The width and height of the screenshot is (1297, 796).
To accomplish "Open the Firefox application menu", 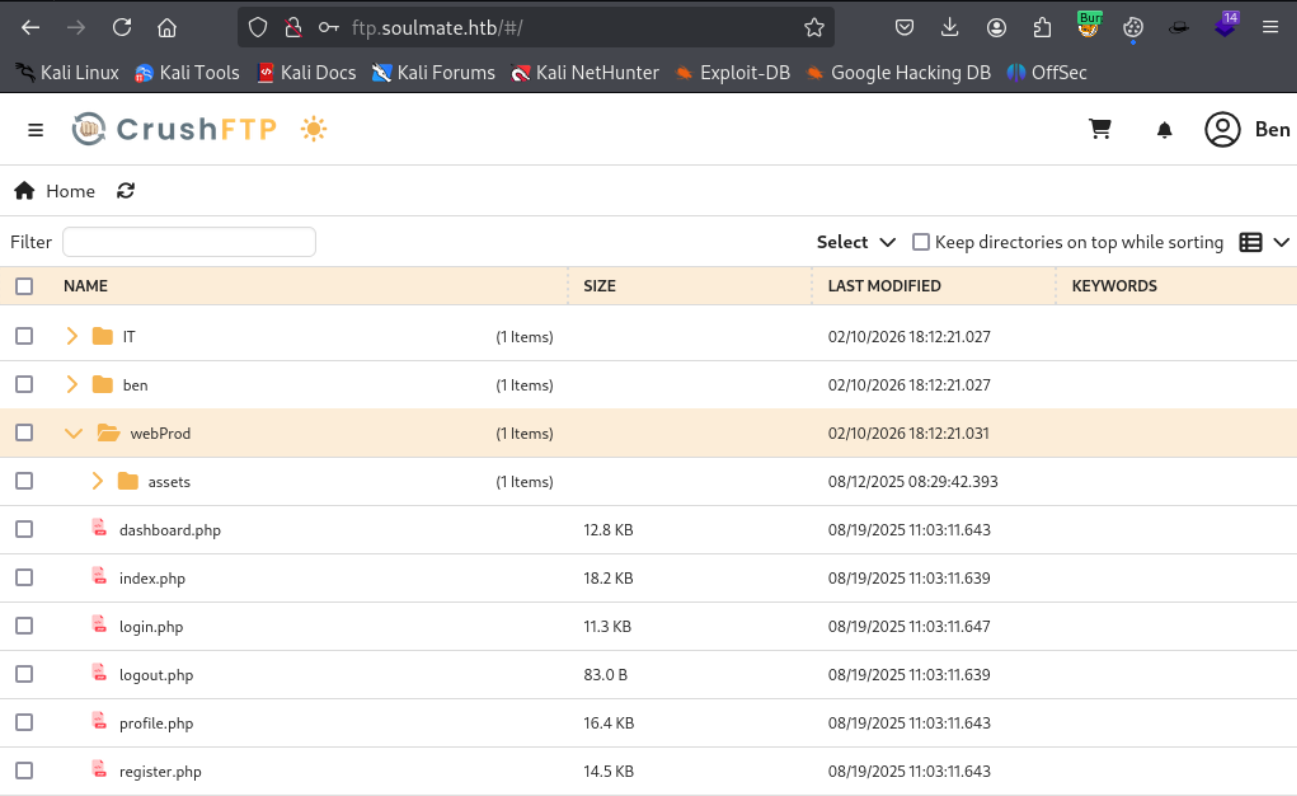I will point(1271,27).
